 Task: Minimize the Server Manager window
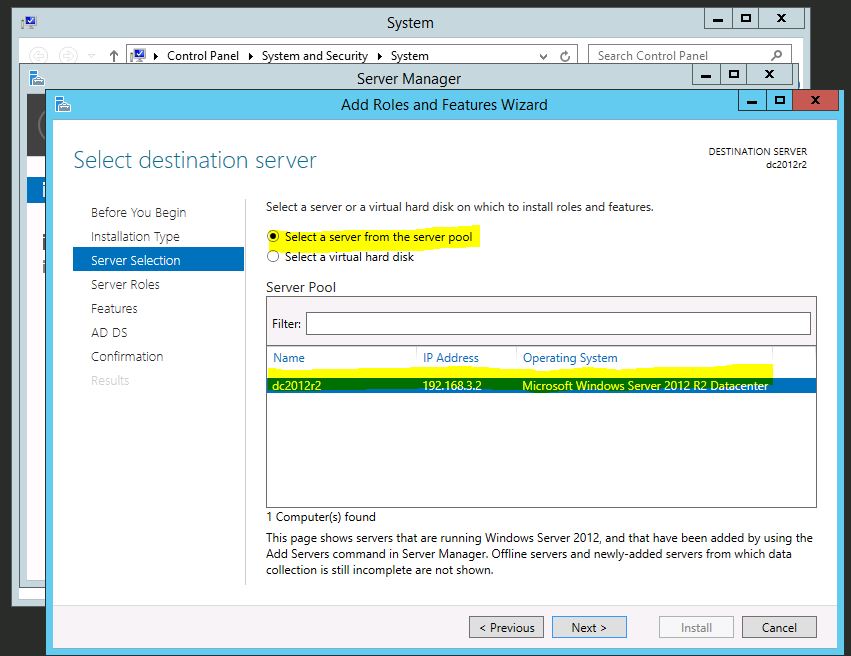pyautogui.click(x=706, y=75)
